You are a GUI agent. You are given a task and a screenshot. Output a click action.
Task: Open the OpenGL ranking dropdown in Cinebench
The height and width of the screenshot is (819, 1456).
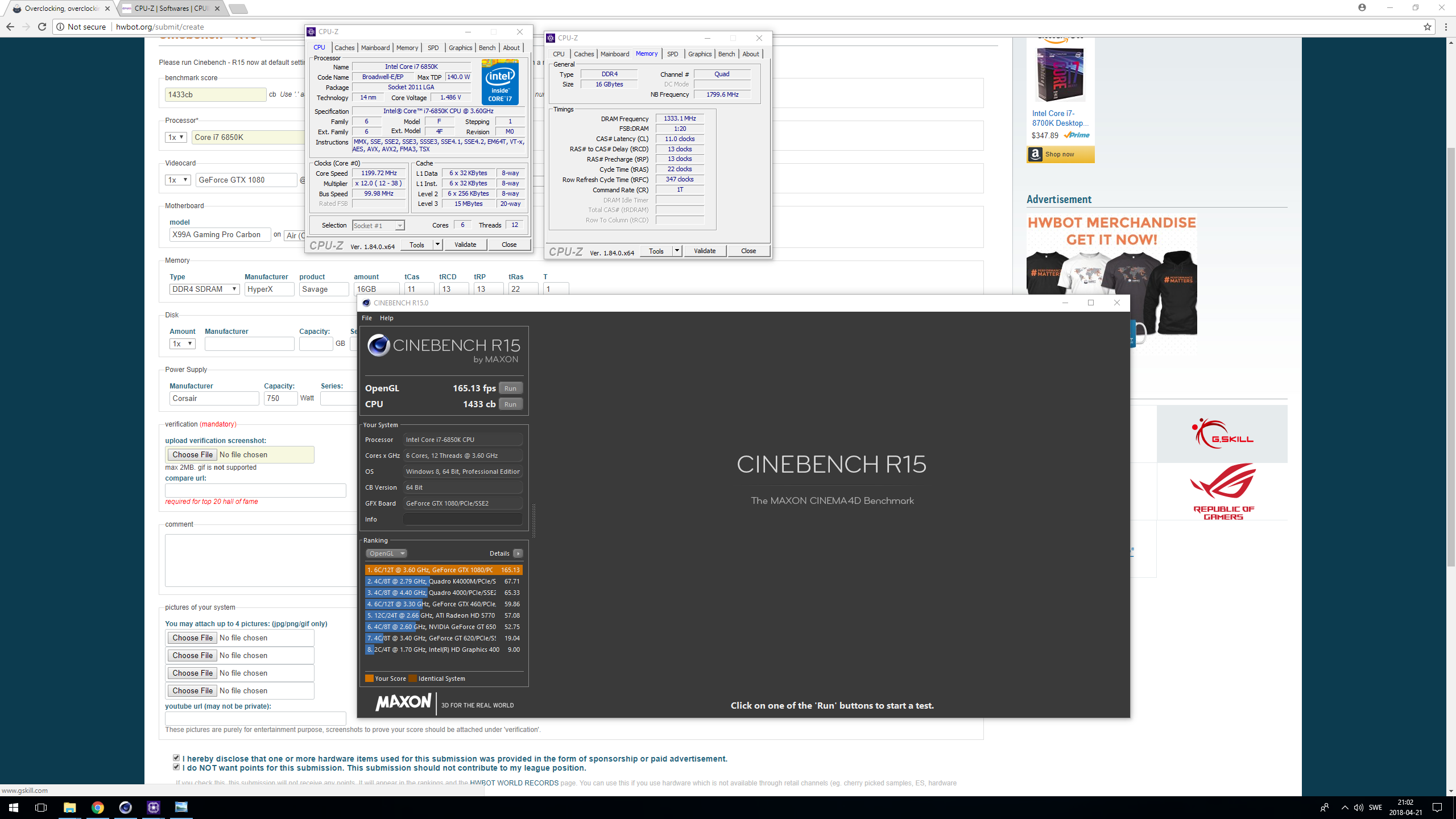pos(386,553)
